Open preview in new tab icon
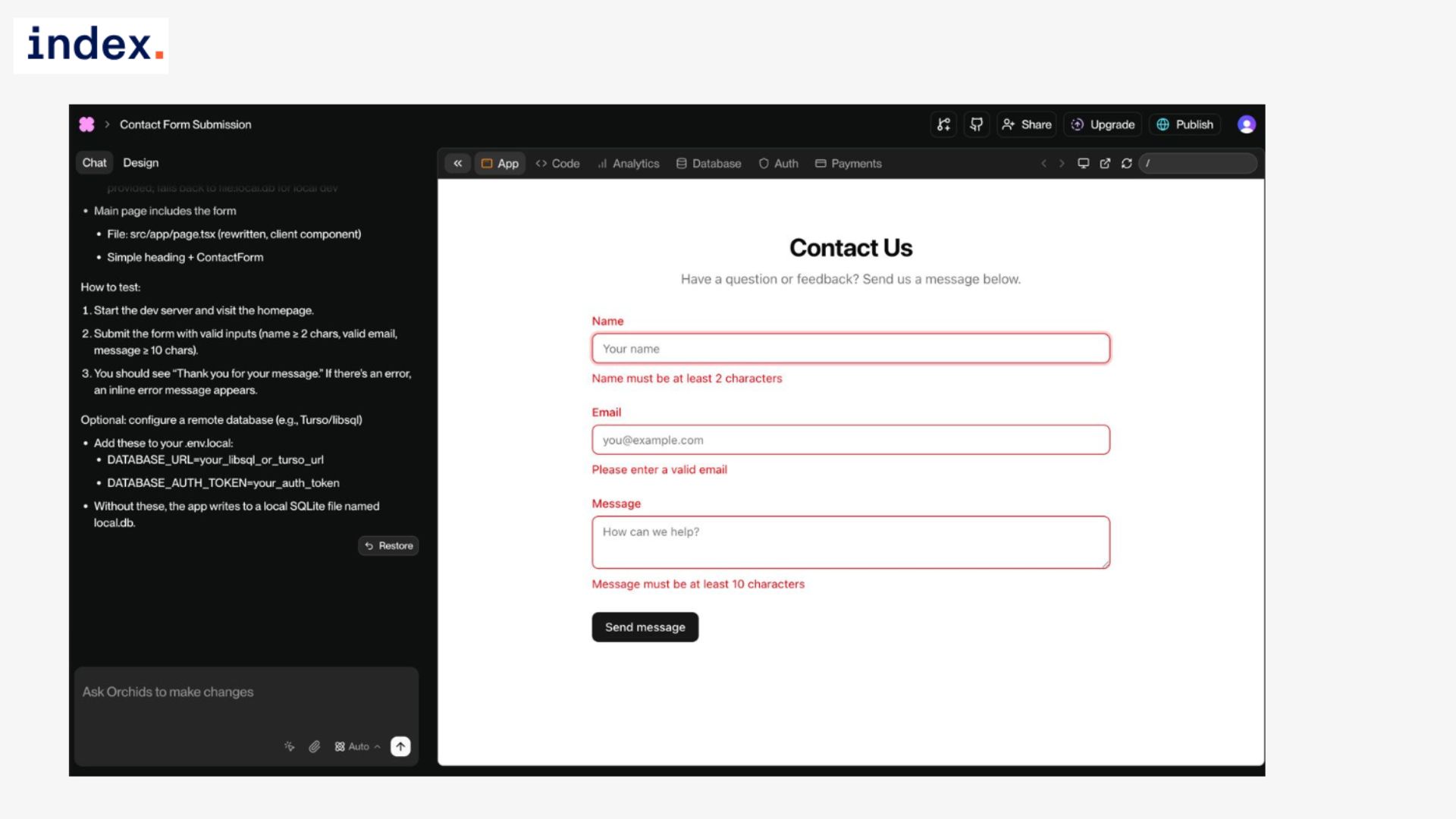 [x=1105, y=163]
